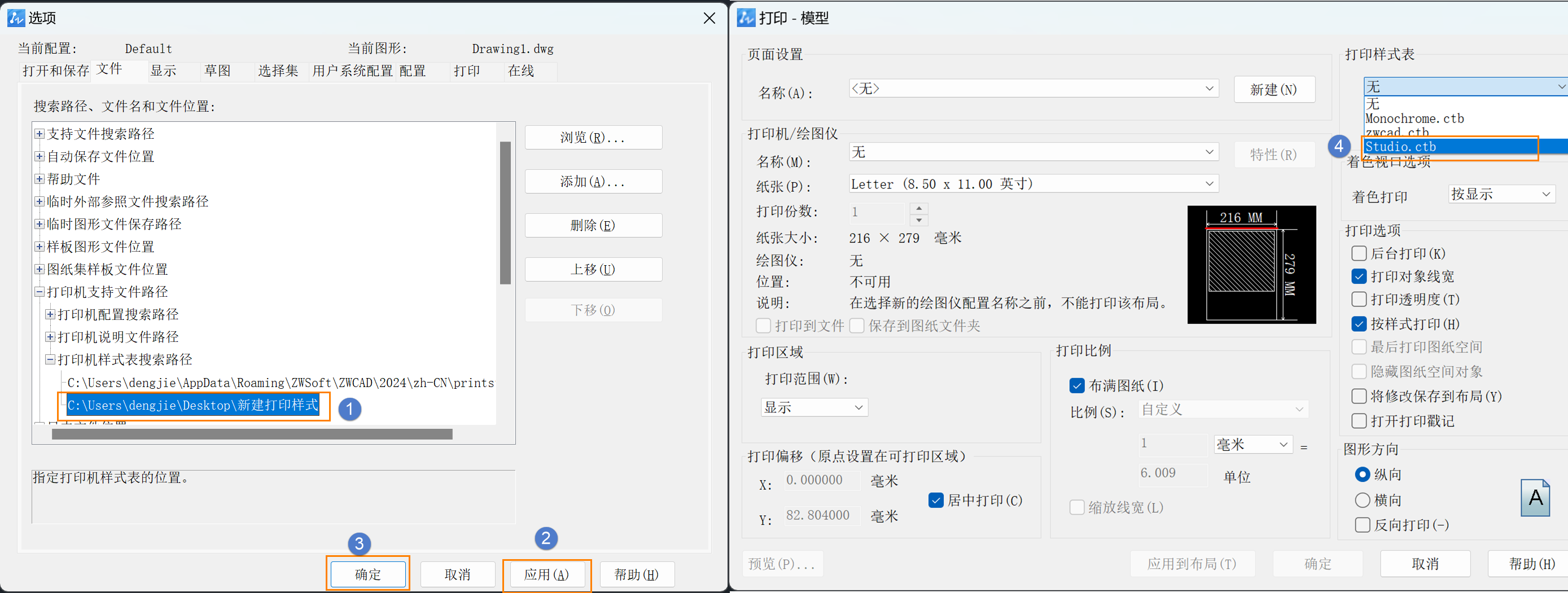This screenshot has width=1568, height=593.
Task: Toggle 居中打印(C) checkbox
Action: pos(936,500)
